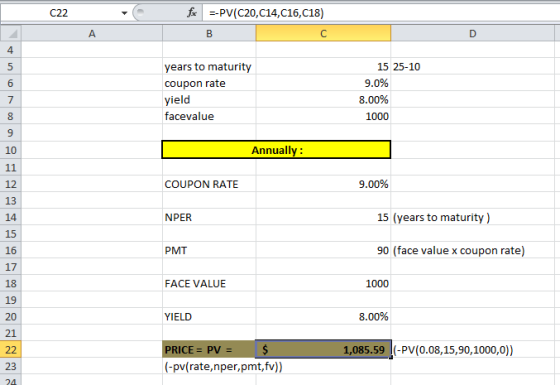
Task: Select row 9 header
Action: 11,132
